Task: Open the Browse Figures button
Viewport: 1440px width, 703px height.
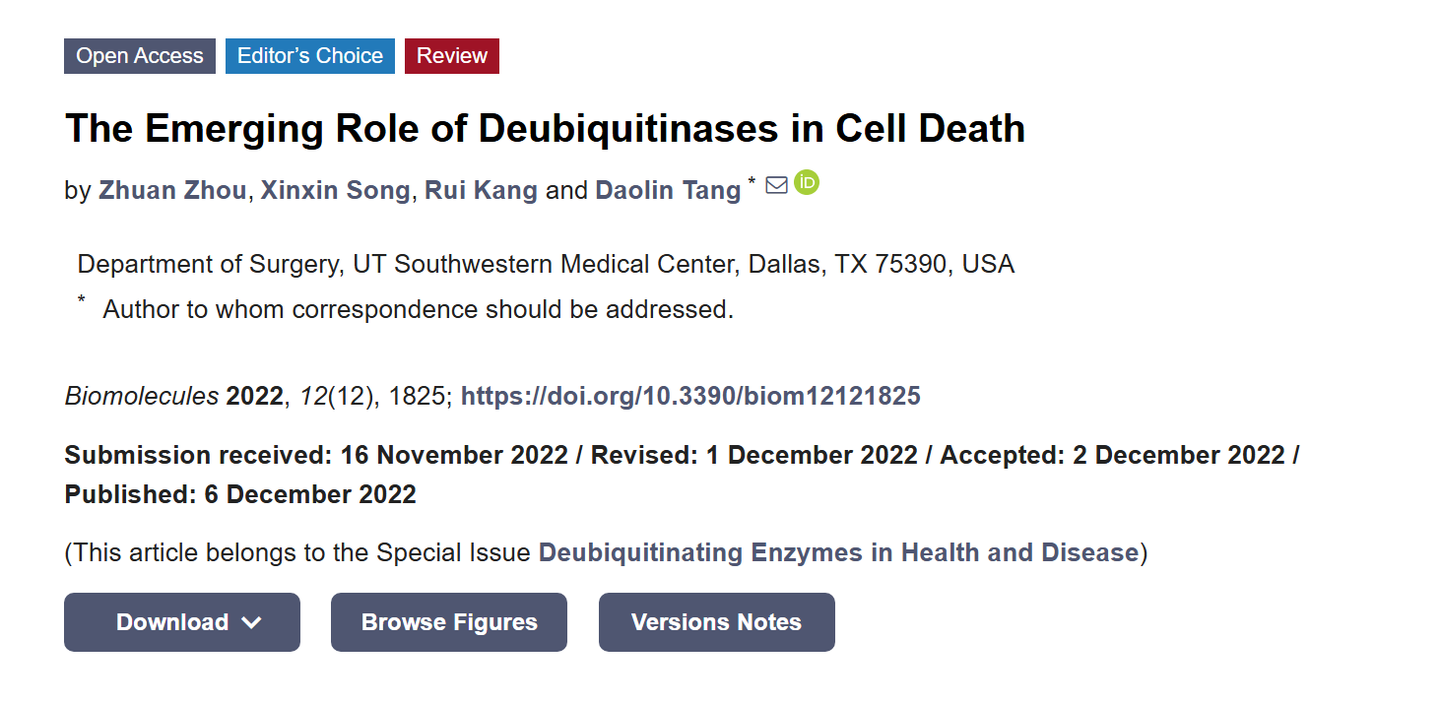Action: coord(449,622)
